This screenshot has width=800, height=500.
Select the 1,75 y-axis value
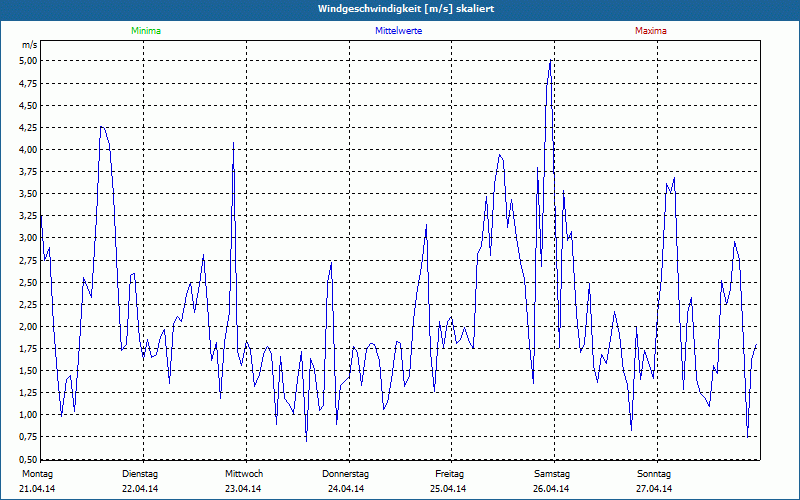pyautogui.click(x=29, y=349)
